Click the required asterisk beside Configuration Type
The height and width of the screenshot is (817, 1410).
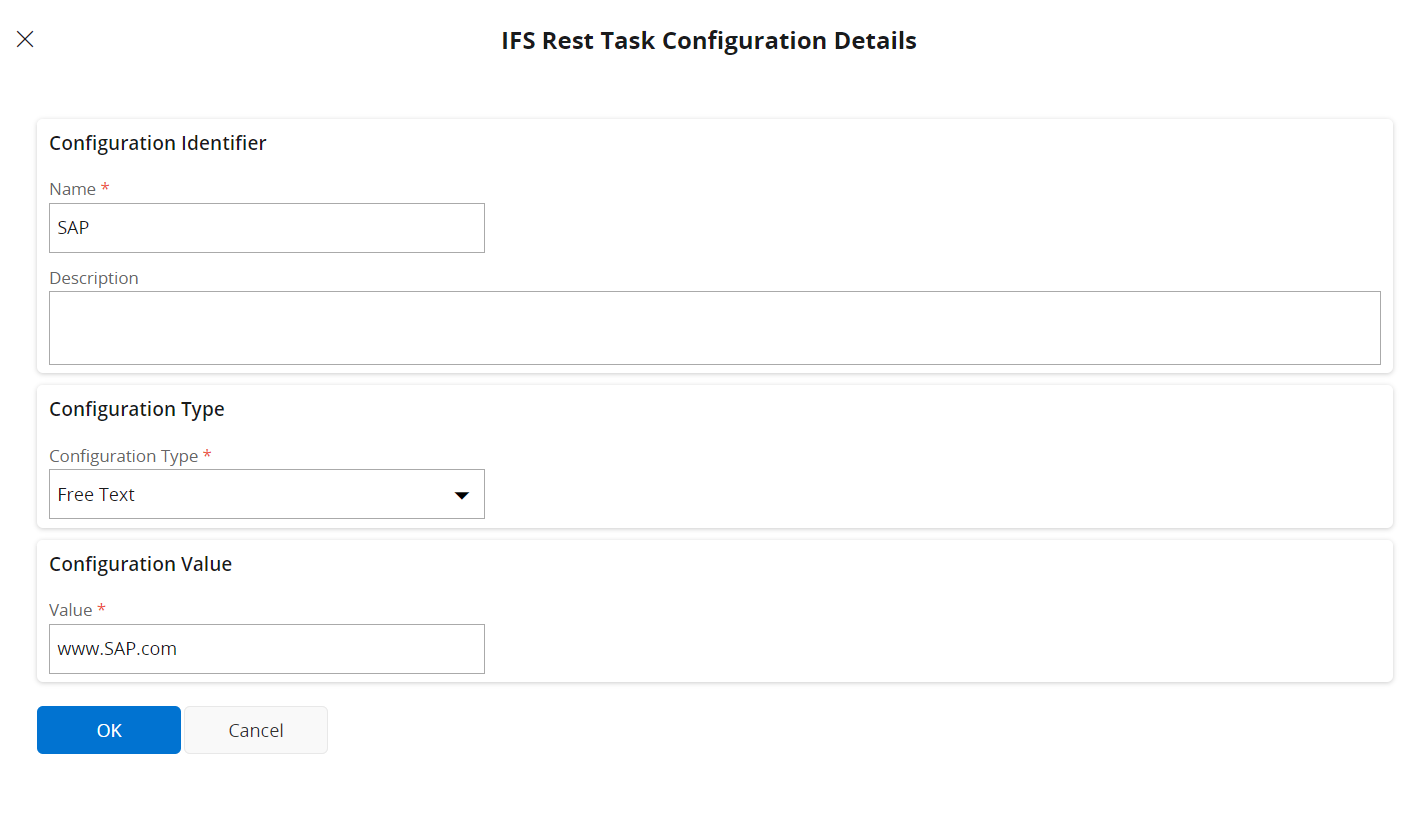point(207,454)
